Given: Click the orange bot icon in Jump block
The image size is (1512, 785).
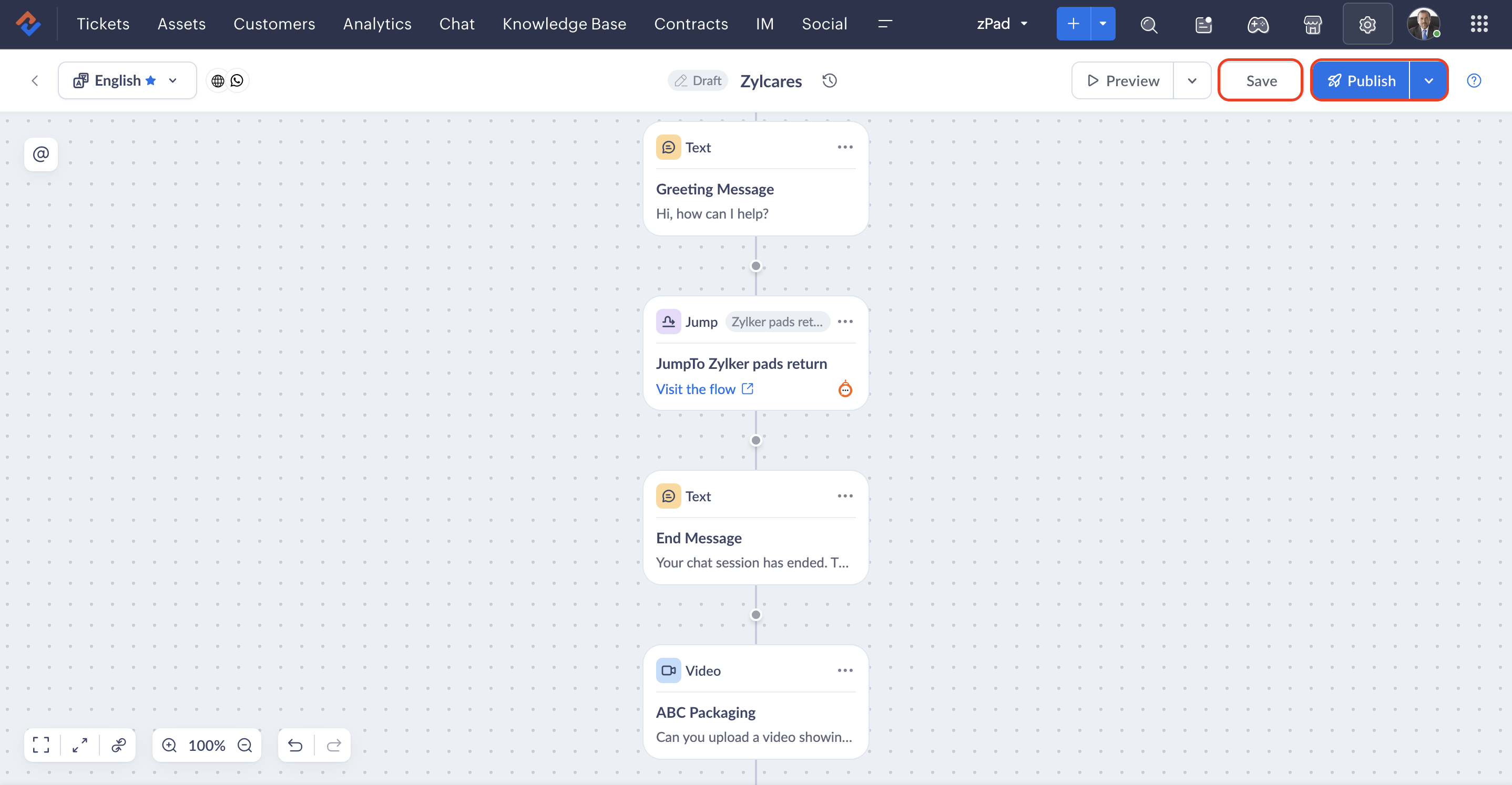Looking at the screenshot, I should (x=845, y=388).
